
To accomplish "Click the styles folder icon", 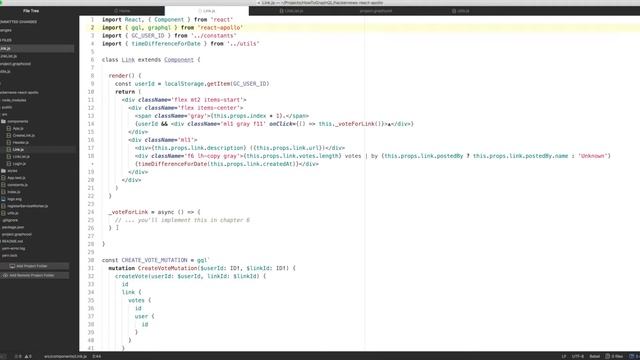I will point(4,171).
